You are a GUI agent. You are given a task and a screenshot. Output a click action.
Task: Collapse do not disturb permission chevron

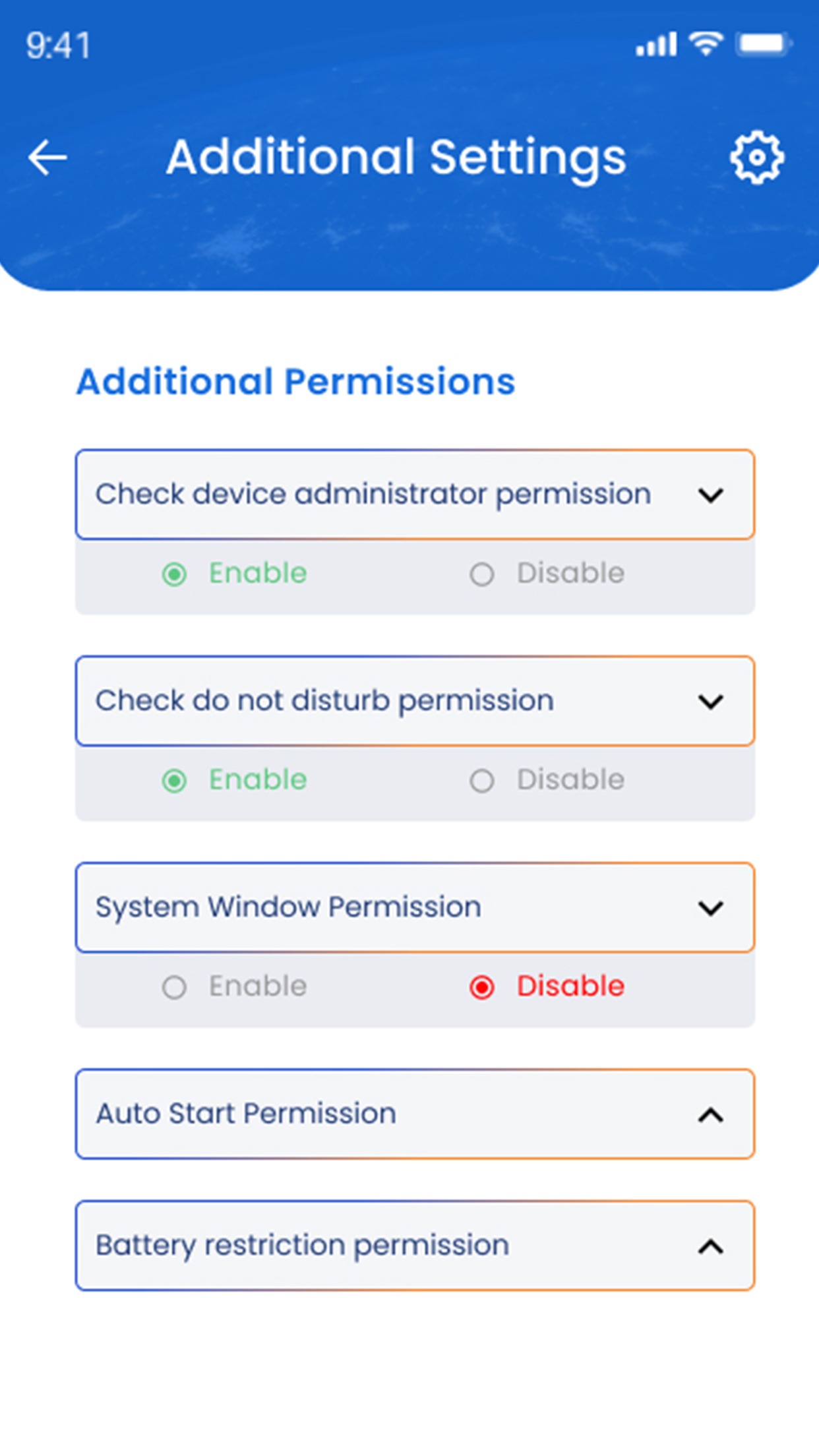(x=711, y=701)
